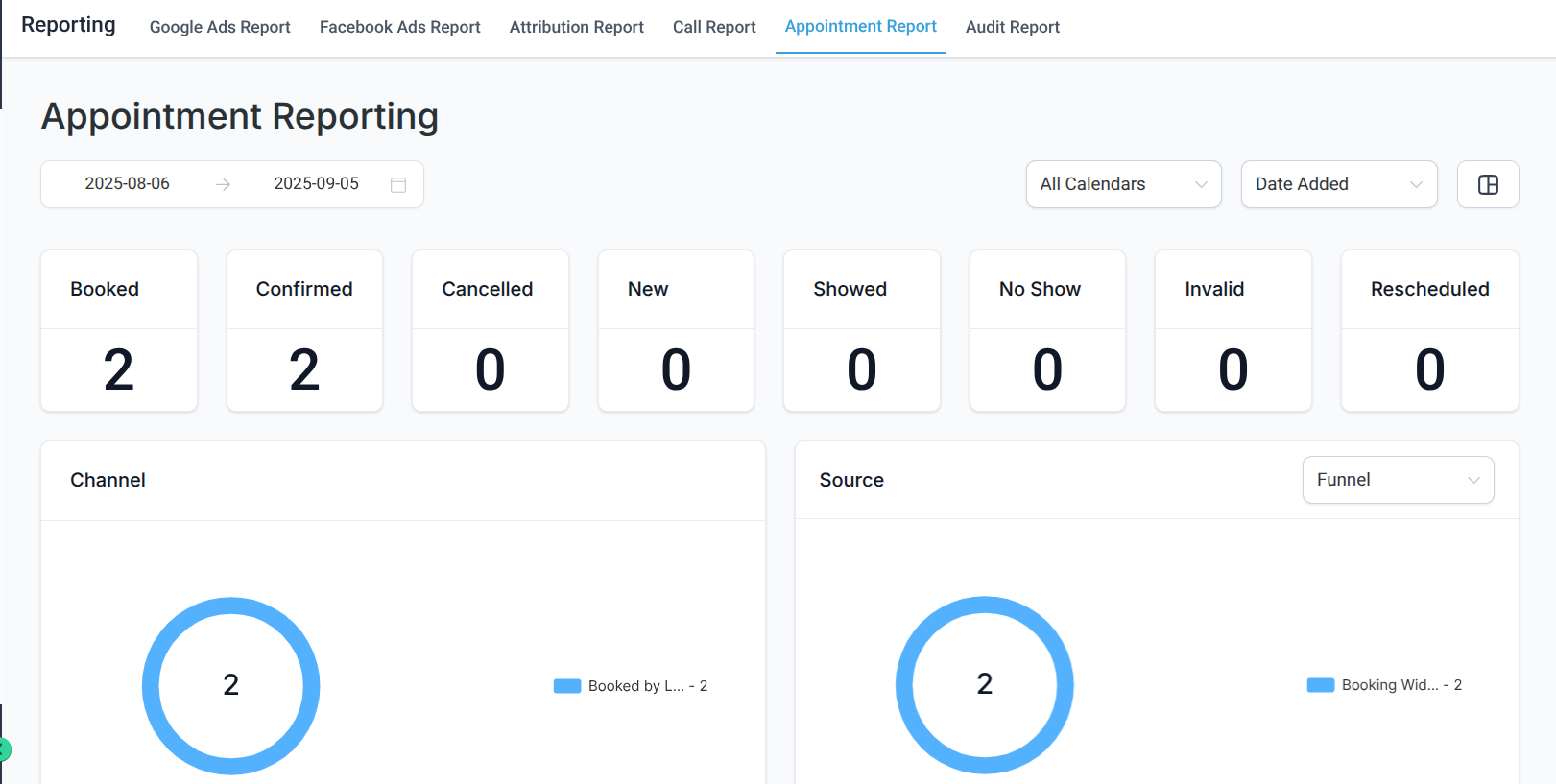Click the Cancelled stat card
Screen dimensions: 1556x784
[x=491, y=331]
